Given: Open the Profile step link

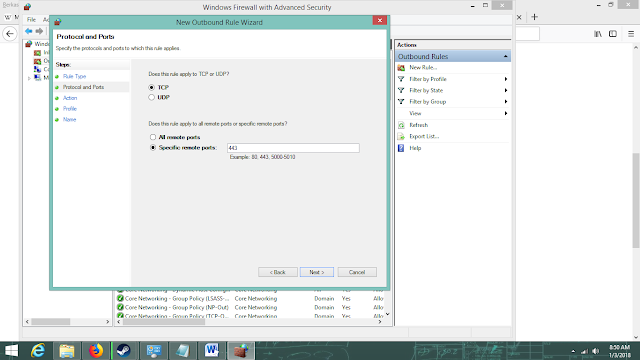Looking at the screenshot, I should point(70,109).
